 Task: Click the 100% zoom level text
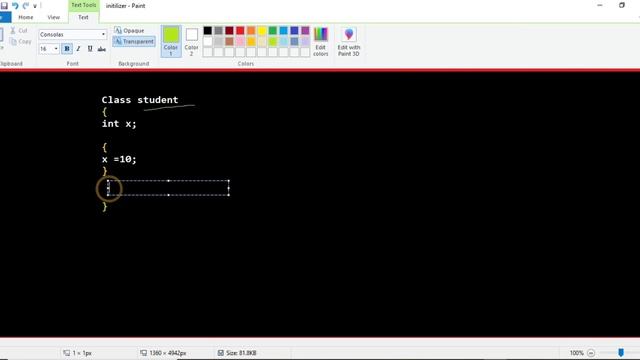click(577, 353)
